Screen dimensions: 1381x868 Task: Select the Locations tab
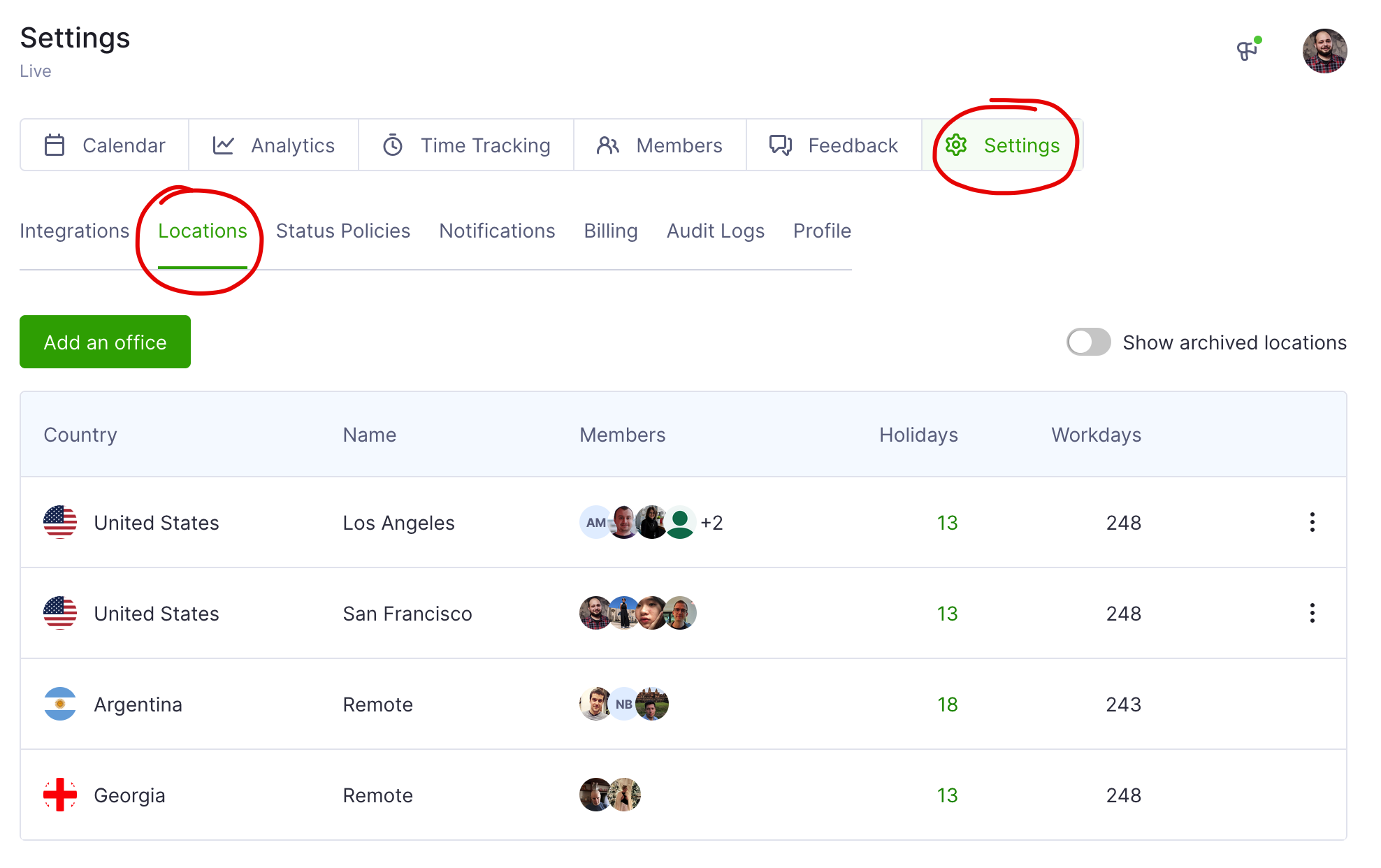pos(203,231)
